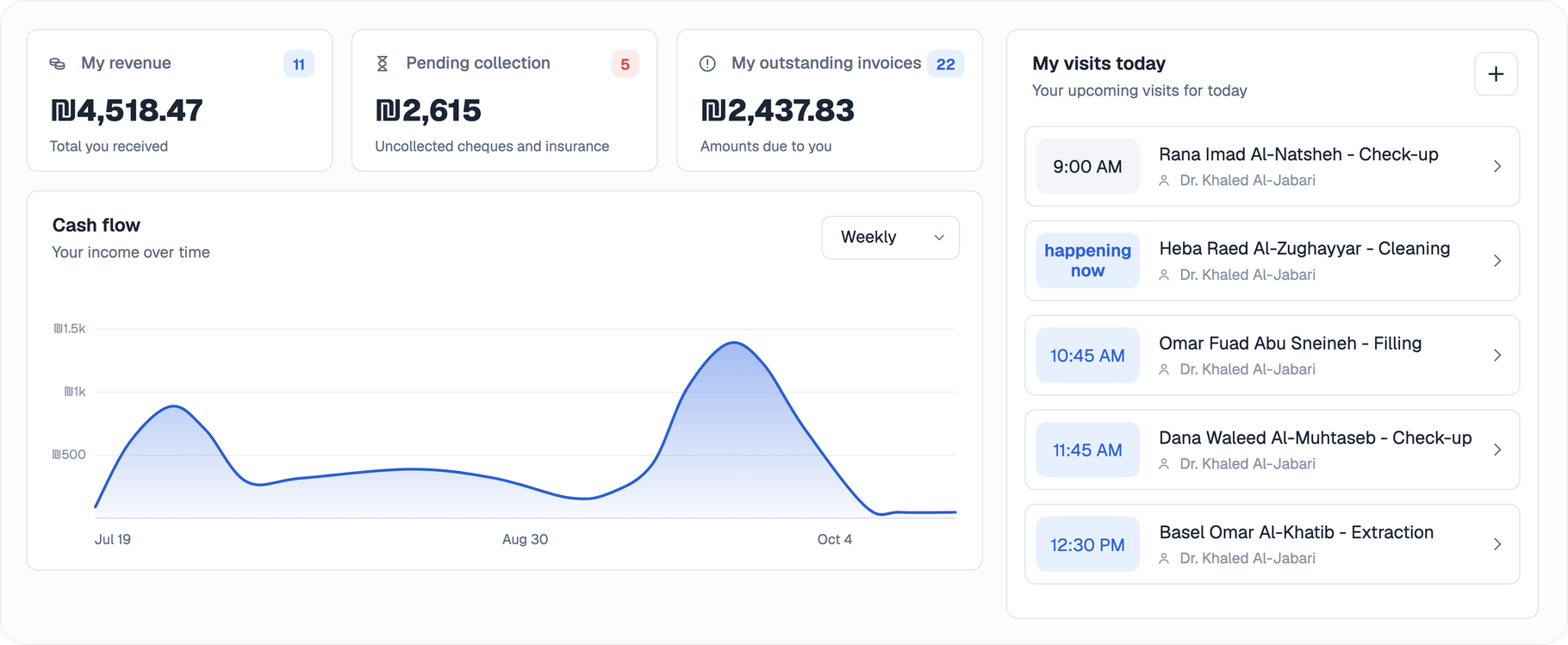Image resolution: width=1568 pixels, height=645 pixels.
Task: Click the coins icon beside My revenue
Action: [58, 64]
